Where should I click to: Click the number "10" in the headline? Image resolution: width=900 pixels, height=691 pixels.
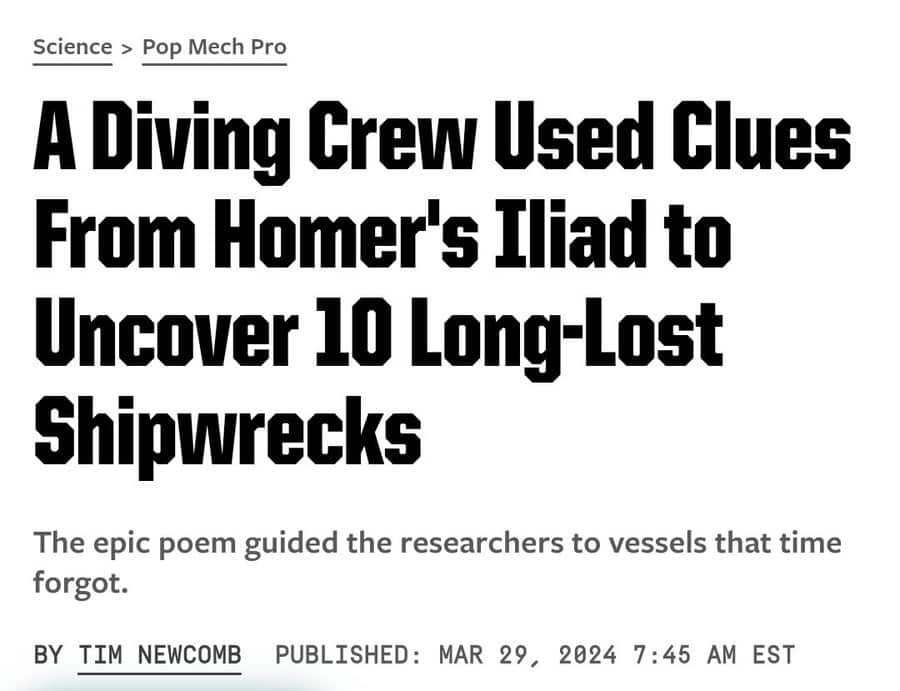[354, 331]
